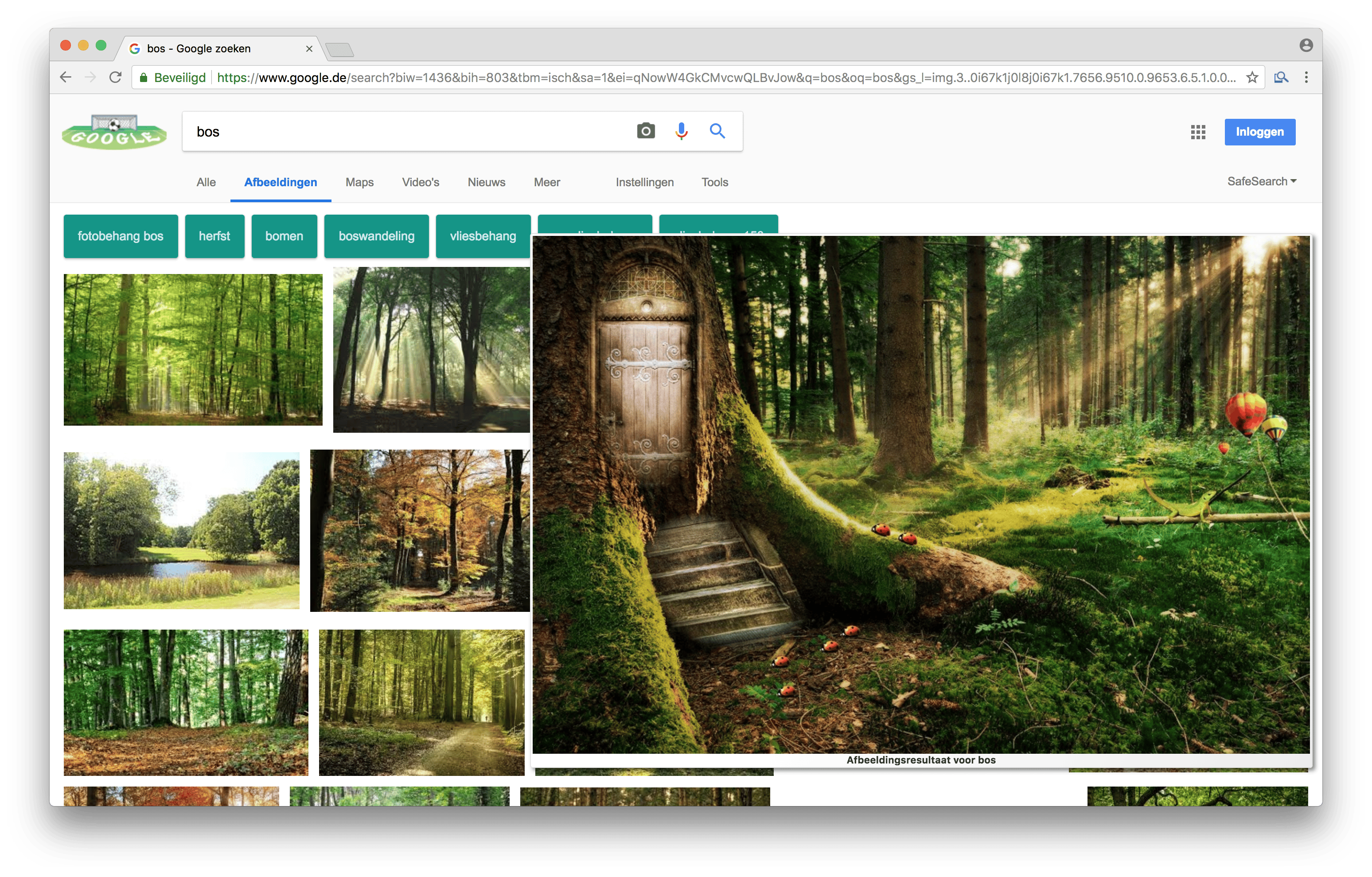The image size is (1372, 877).
Task: Bookmark page with the star icon
Action: 1252,78
